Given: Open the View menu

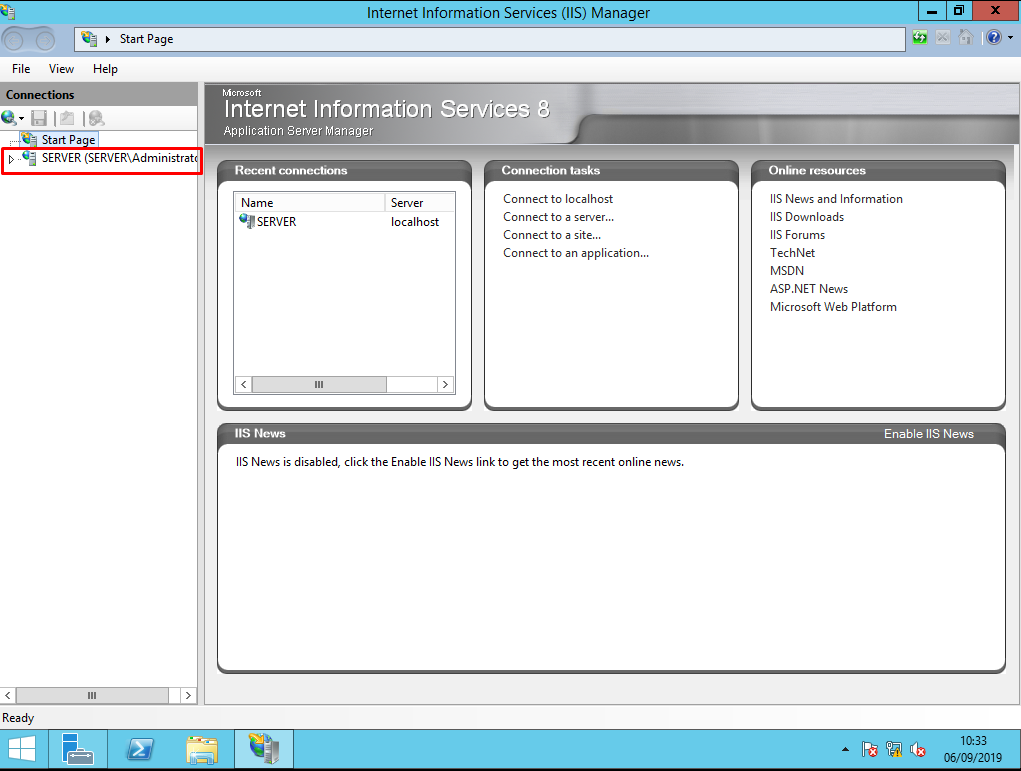Looking at the screenshot, I should [61, 69].
